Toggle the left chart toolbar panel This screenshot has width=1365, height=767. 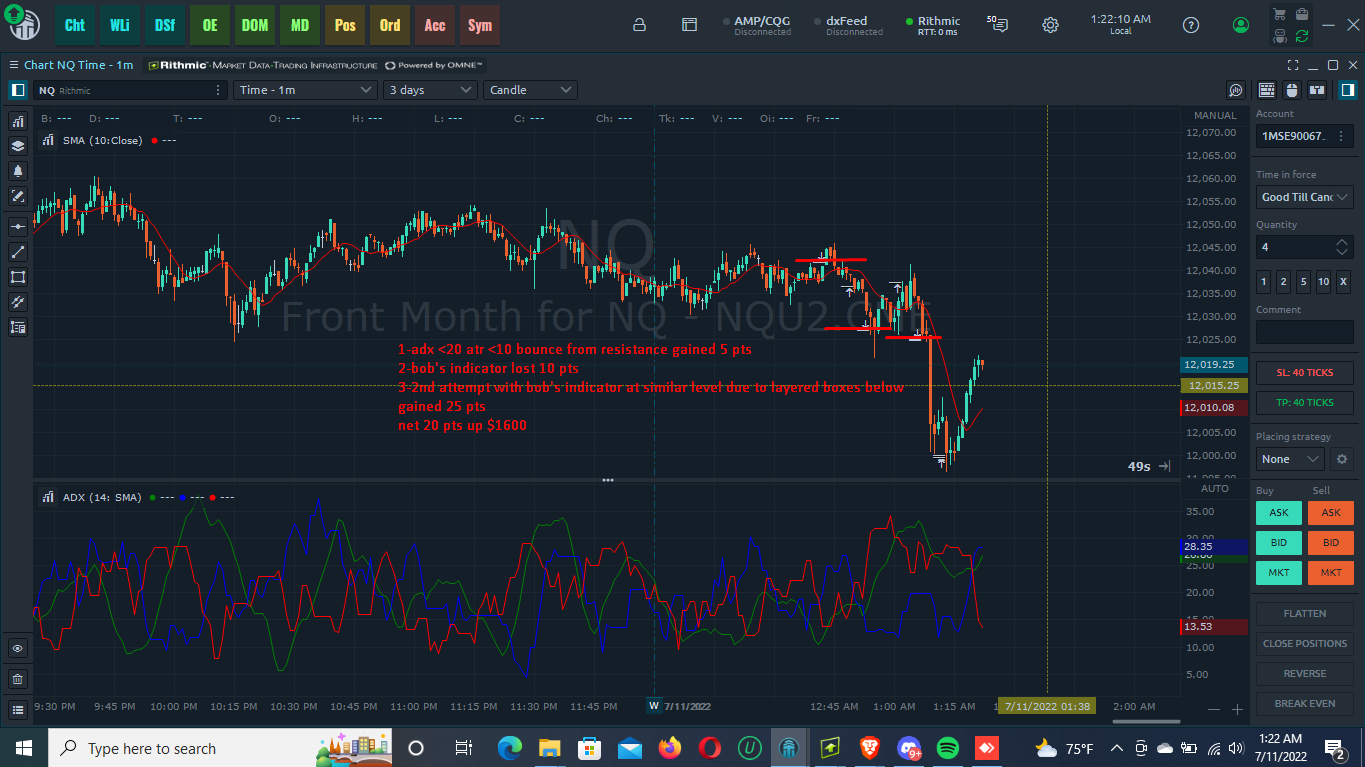tap(18, 90)
